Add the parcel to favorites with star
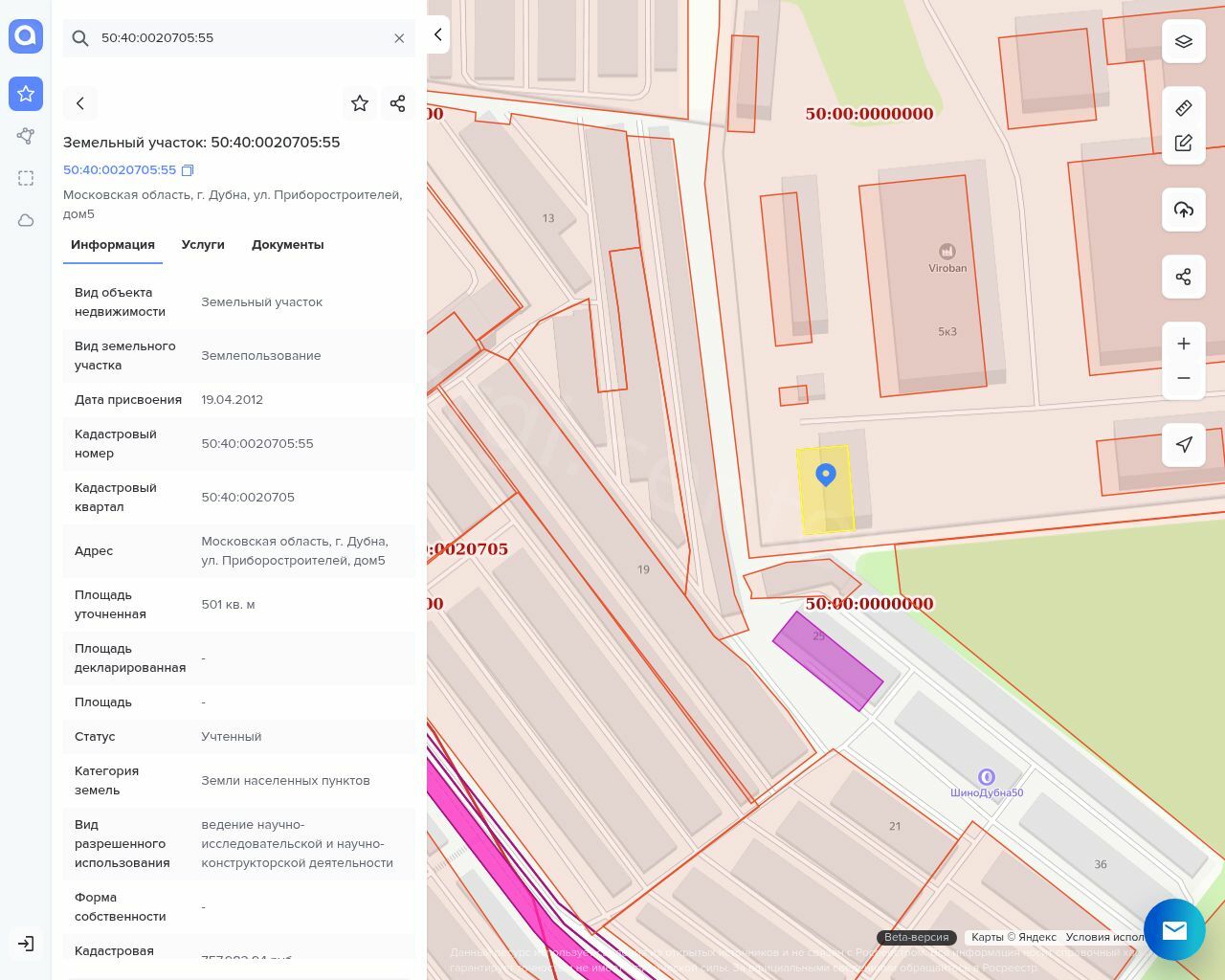Viewport: 1225px width, 980px height. [360, 103]
